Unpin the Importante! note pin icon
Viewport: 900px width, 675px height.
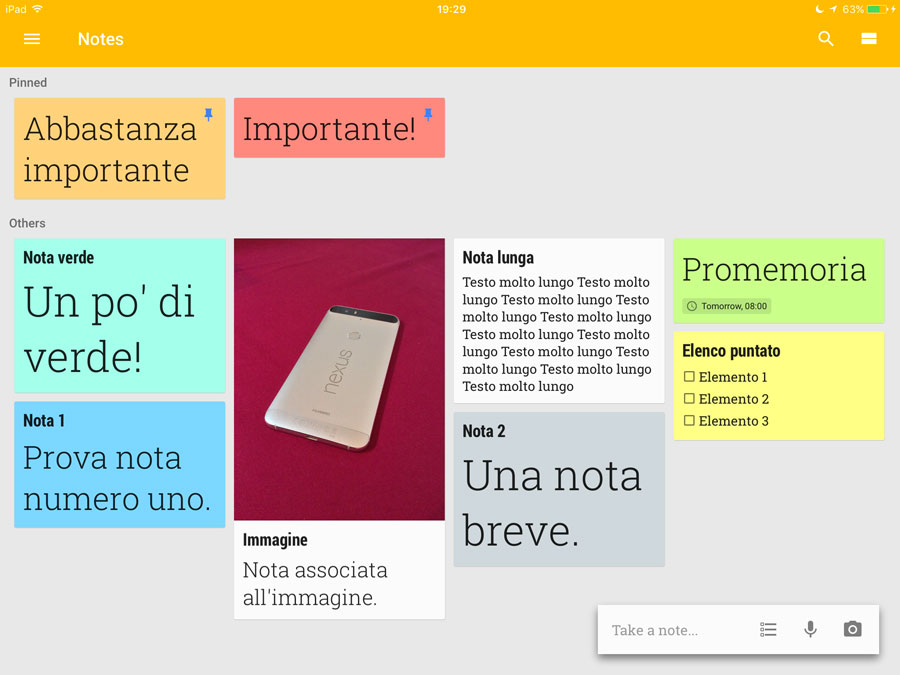point(428,114)
